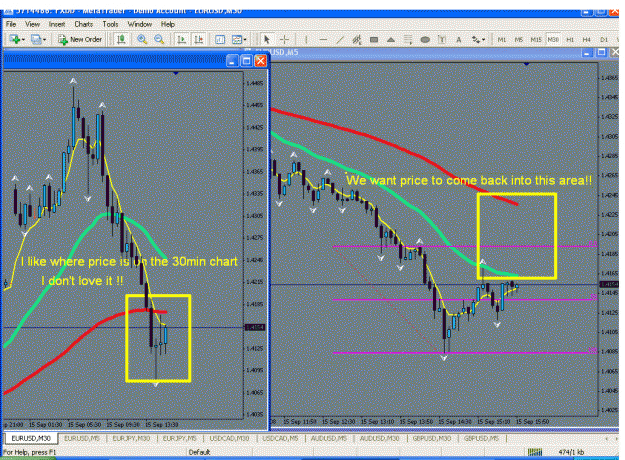Select the Crosshair tool
Viewport: 625px width, 460px height.
pyautogui.click(x=284, y=39)
